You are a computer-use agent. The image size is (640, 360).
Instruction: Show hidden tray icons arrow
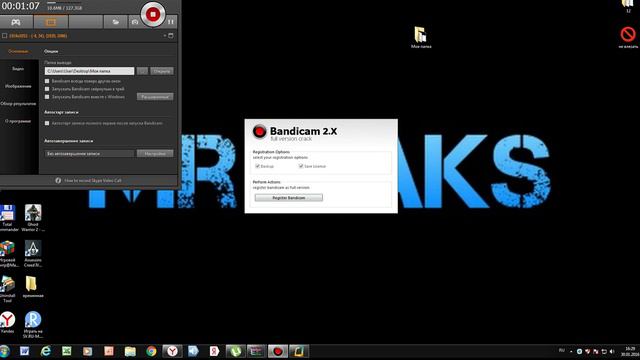click(x=571, y=351)
